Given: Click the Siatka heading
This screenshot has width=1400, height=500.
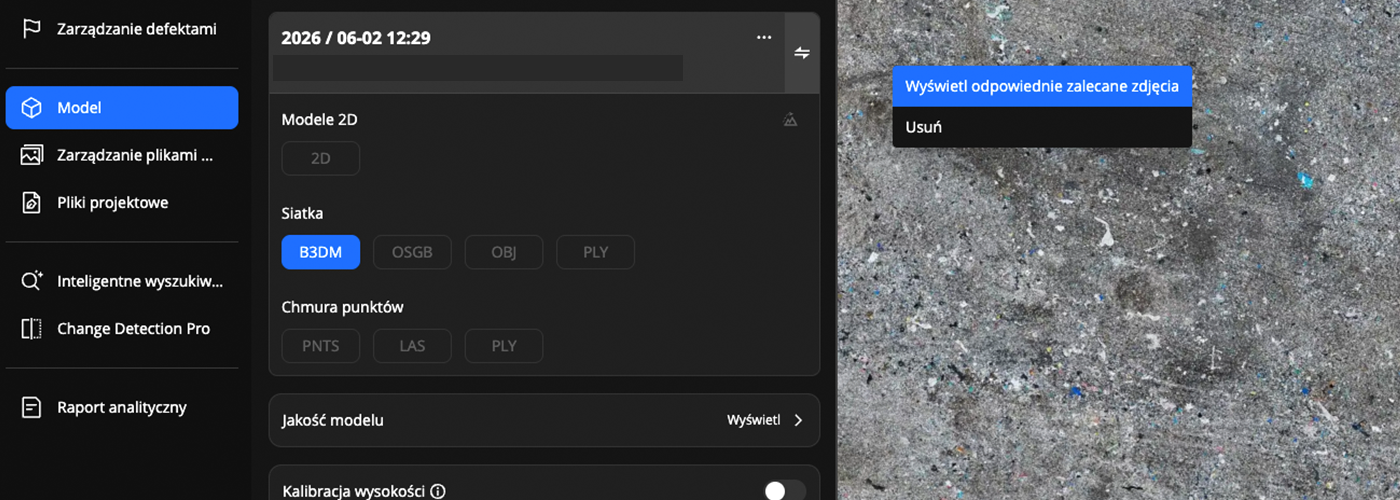Looking at the screenshot, I should click(x=302, y=213).
